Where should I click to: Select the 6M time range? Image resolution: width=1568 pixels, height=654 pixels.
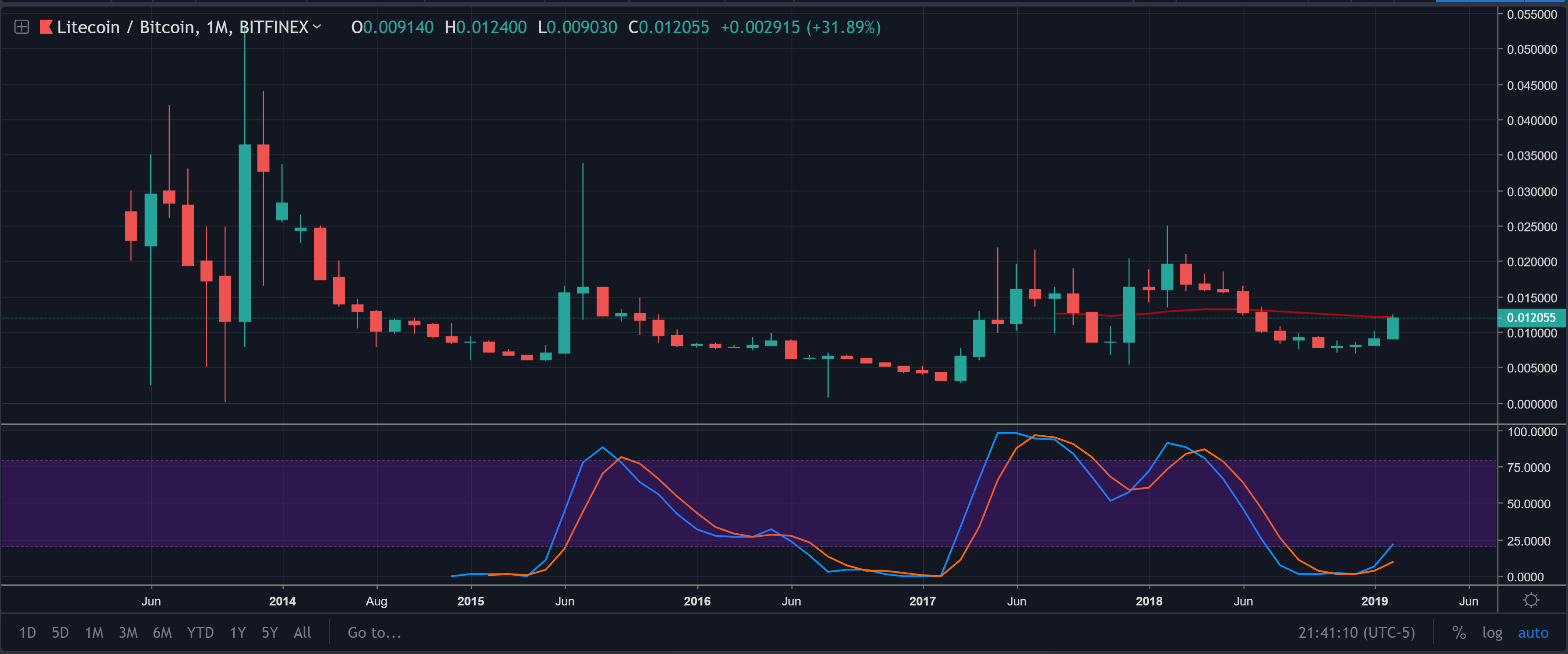162,633
